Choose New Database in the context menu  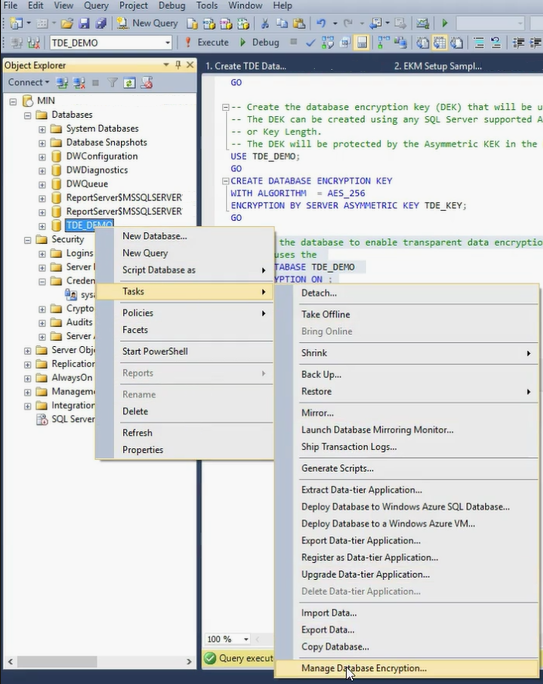click(185, 236)
